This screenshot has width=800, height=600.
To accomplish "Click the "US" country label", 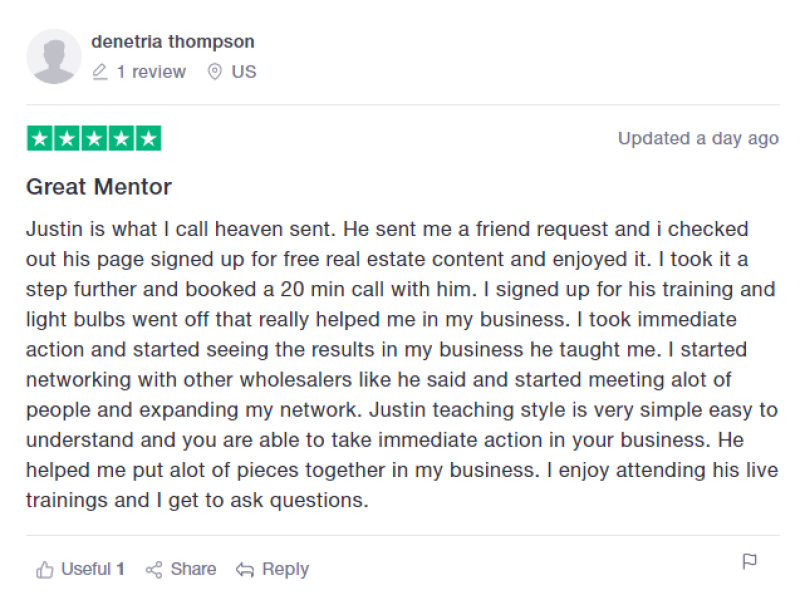I will (244, 72).
